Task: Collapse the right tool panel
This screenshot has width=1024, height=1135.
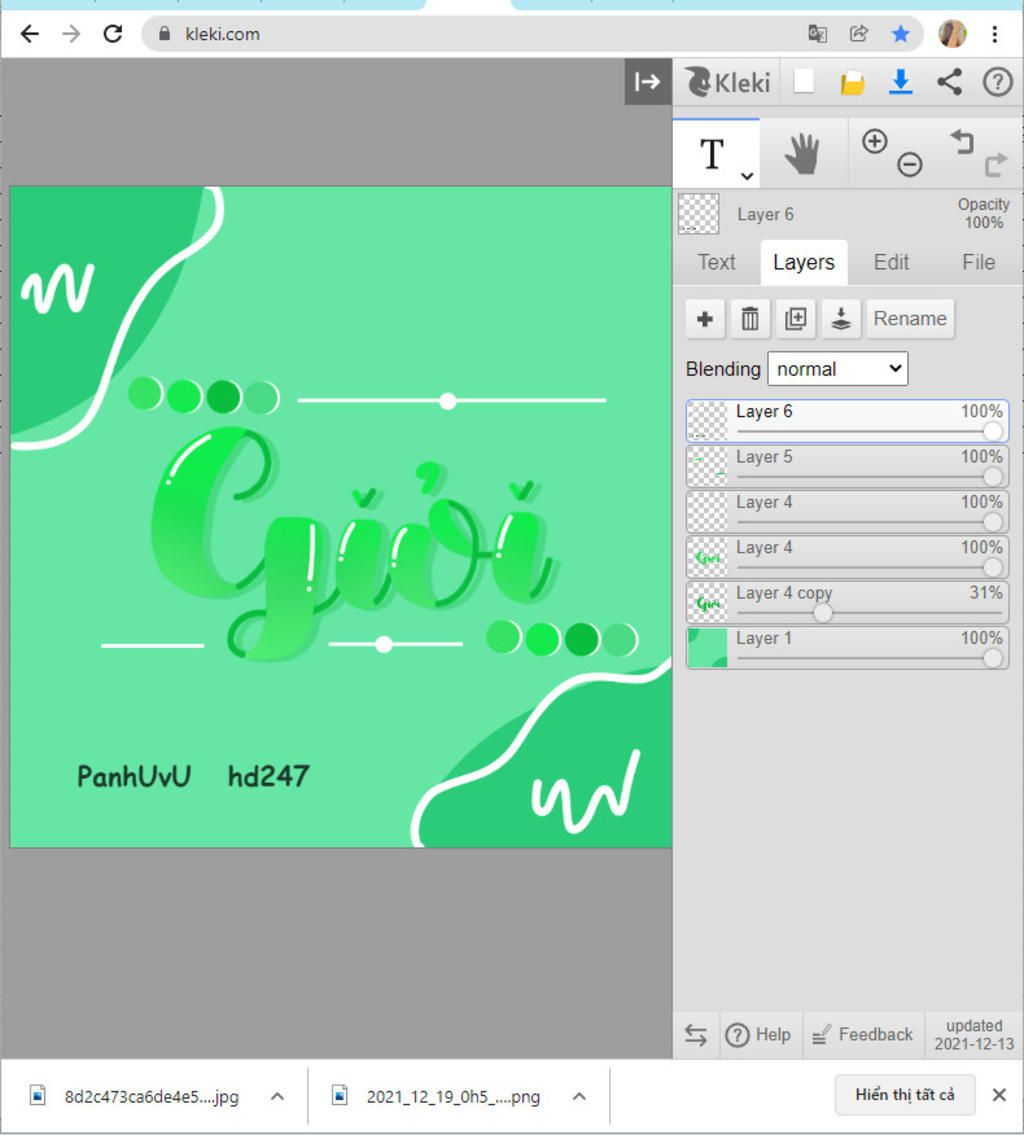Action: [x=648, y=82]
